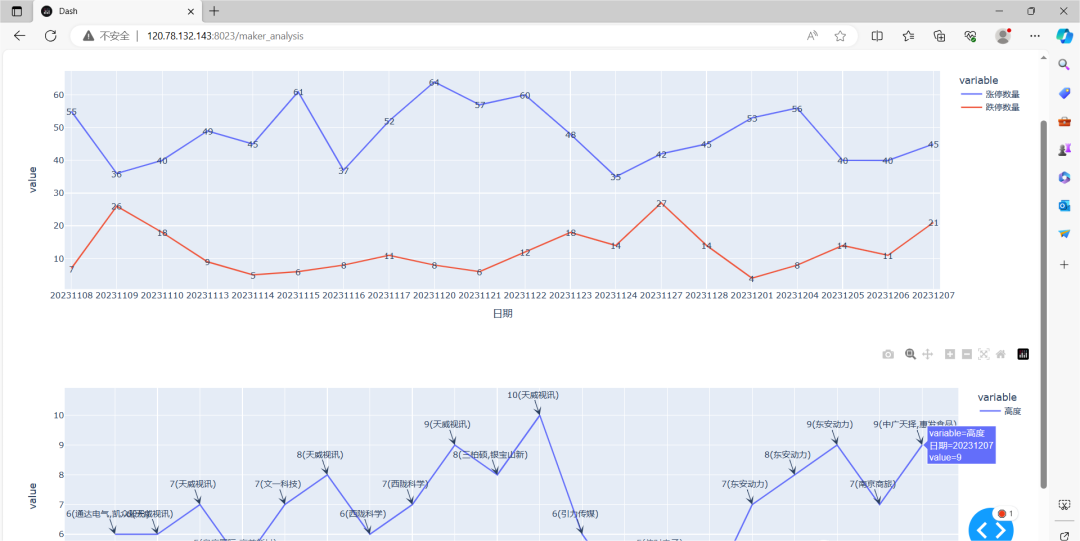Screen dimensions: 1080x541
Task: Open Edge sidebar Games chess icon
Action: click(x=1064, y=149)
